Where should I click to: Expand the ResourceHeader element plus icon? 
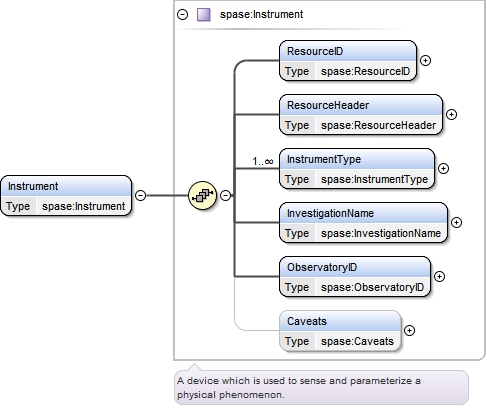[x=451, y=115]
